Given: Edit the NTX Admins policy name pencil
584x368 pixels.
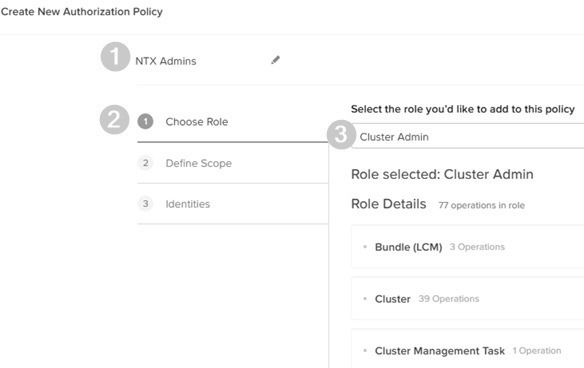Looking at the screenshot, I should pos(275,60).
